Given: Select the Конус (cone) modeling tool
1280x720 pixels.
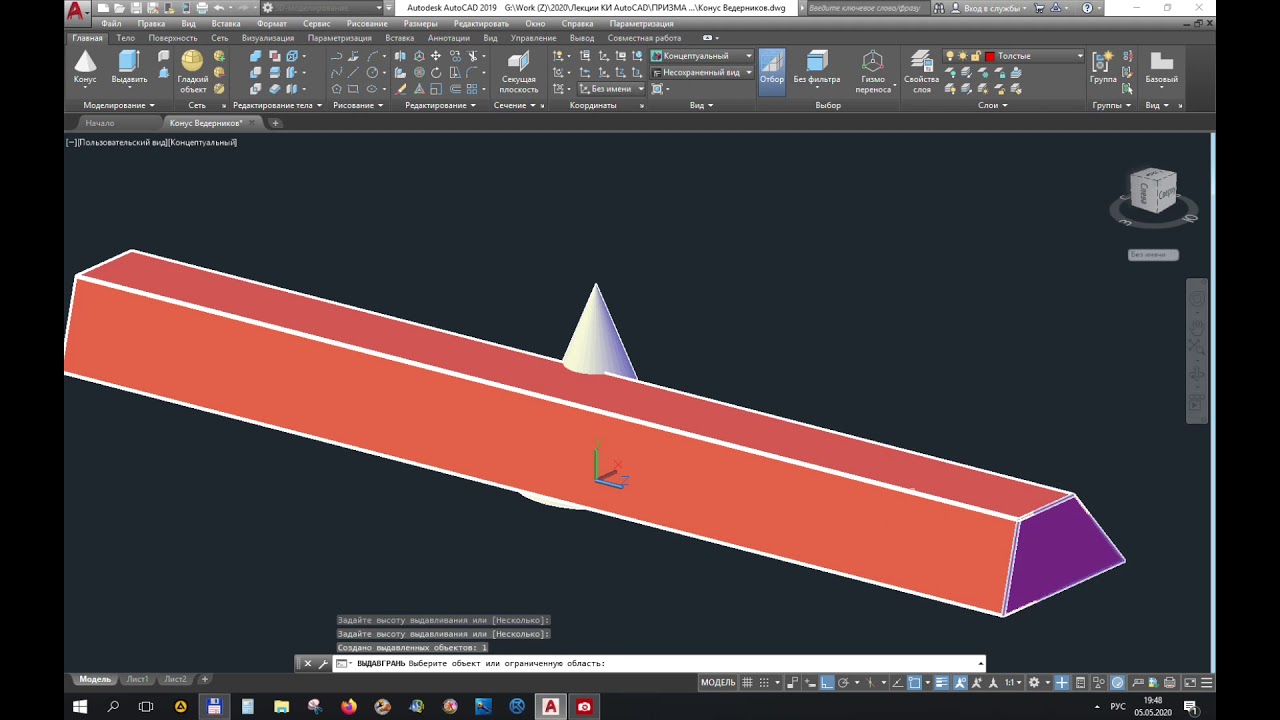Looking at the screenshot, I should [x=85, y=68].
